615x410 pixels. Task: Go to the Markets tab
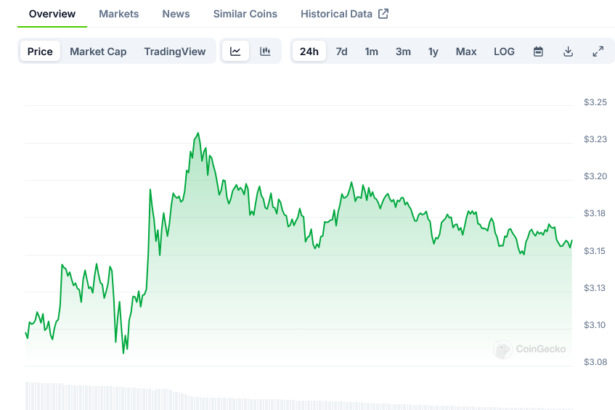pos(119,14)
